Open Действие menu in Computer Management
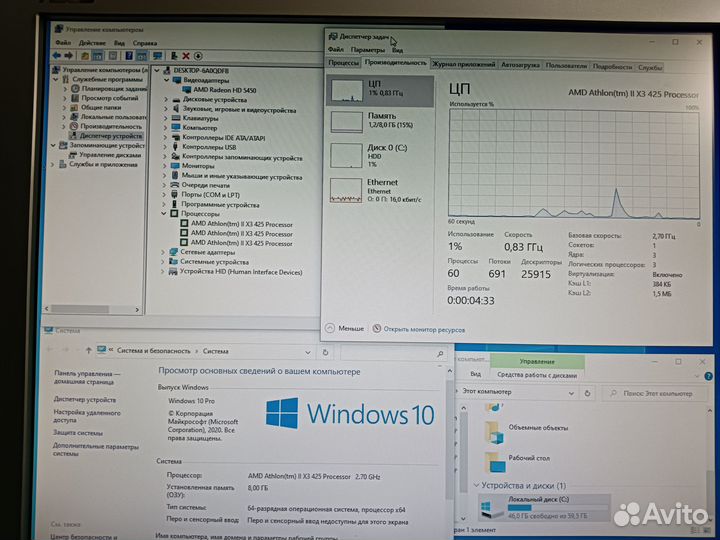 point(92,43)
